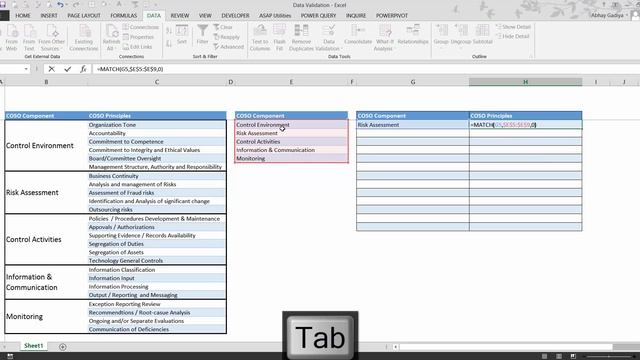This screenshot has height=360, width=640.
Task: Open the DEVELOPER tab
Action: [236, 16]
